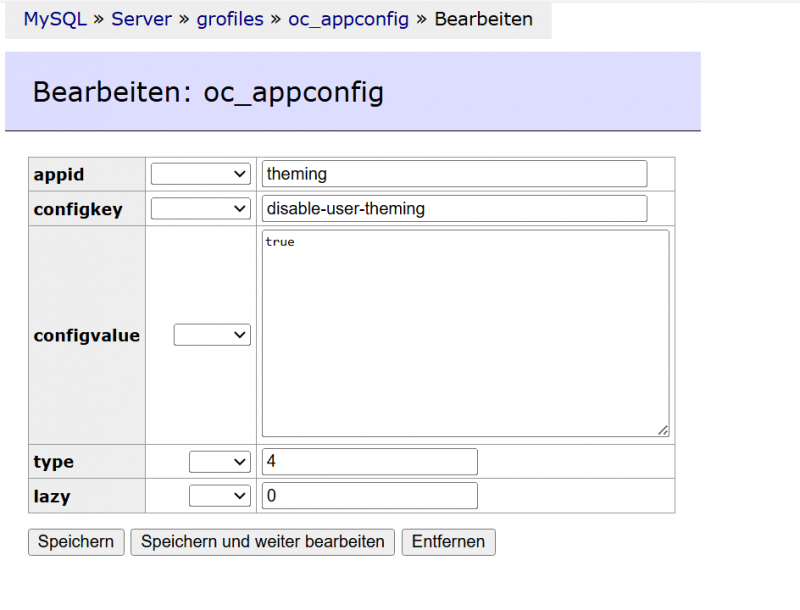The width and height of the screenshot is (800, 610).
Task: Focus the configkey field with disable-user-theming
Action: [454, 209]
